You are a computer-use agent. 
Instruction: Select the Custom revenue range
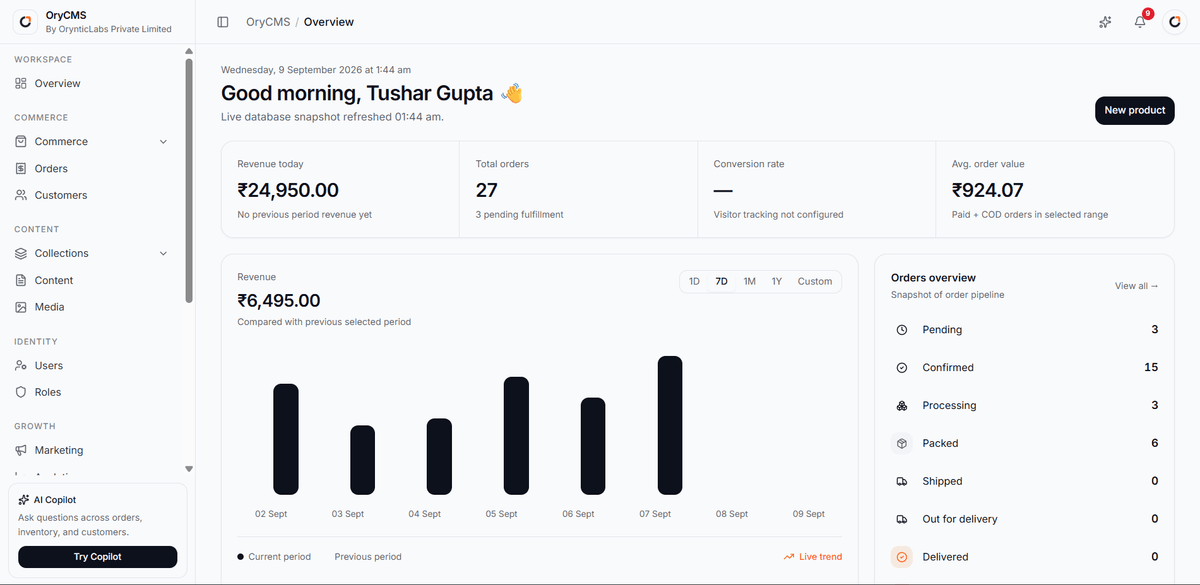click(x=815, y=282)
